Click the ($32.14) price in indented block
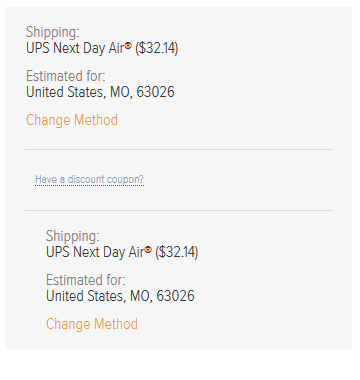Image resolution: width=360 pixels, height=380 pixels. (177, 252)
